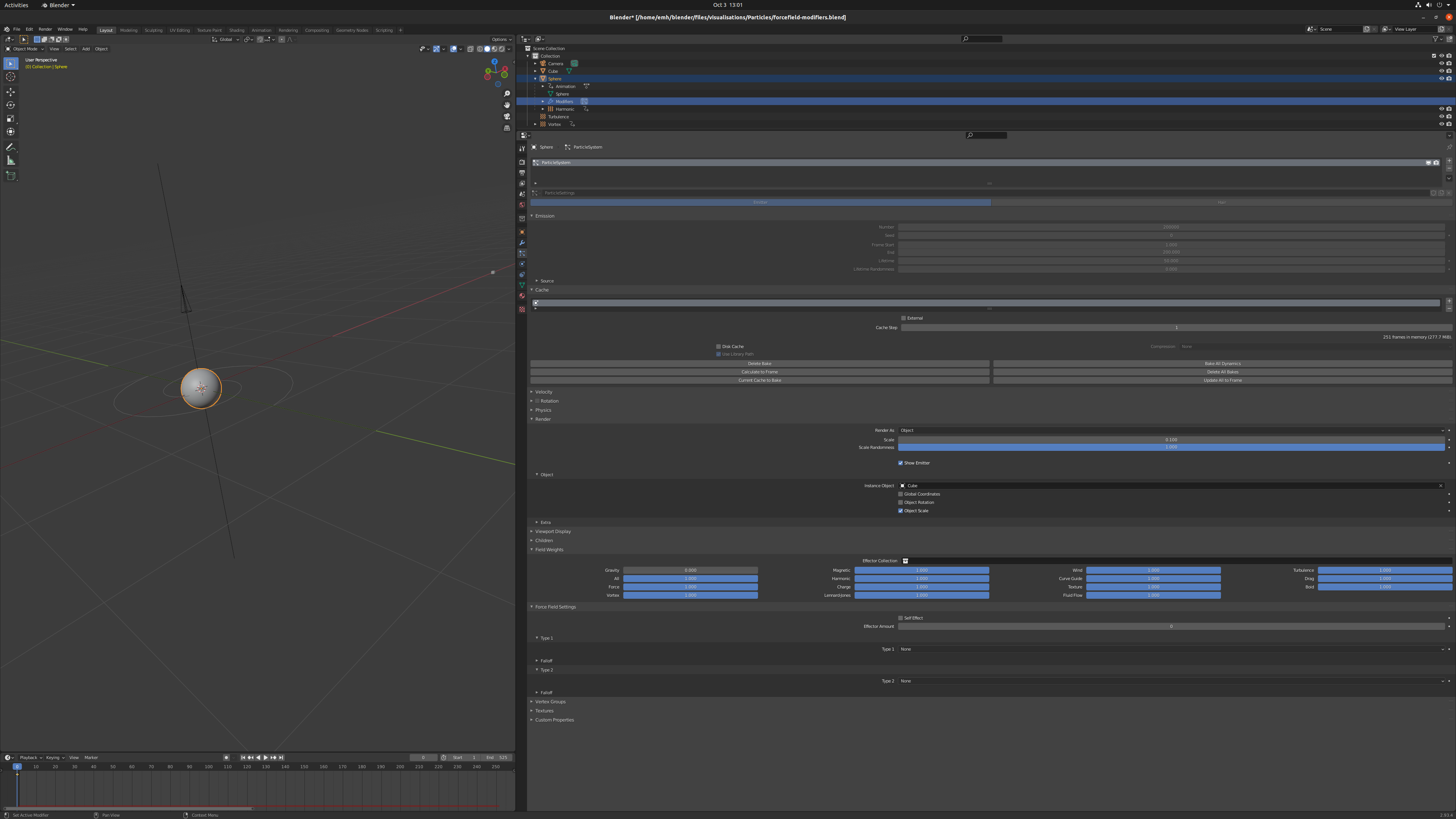
Task: Click the Bake All Dynamics button
Action: click(1222, 364)
